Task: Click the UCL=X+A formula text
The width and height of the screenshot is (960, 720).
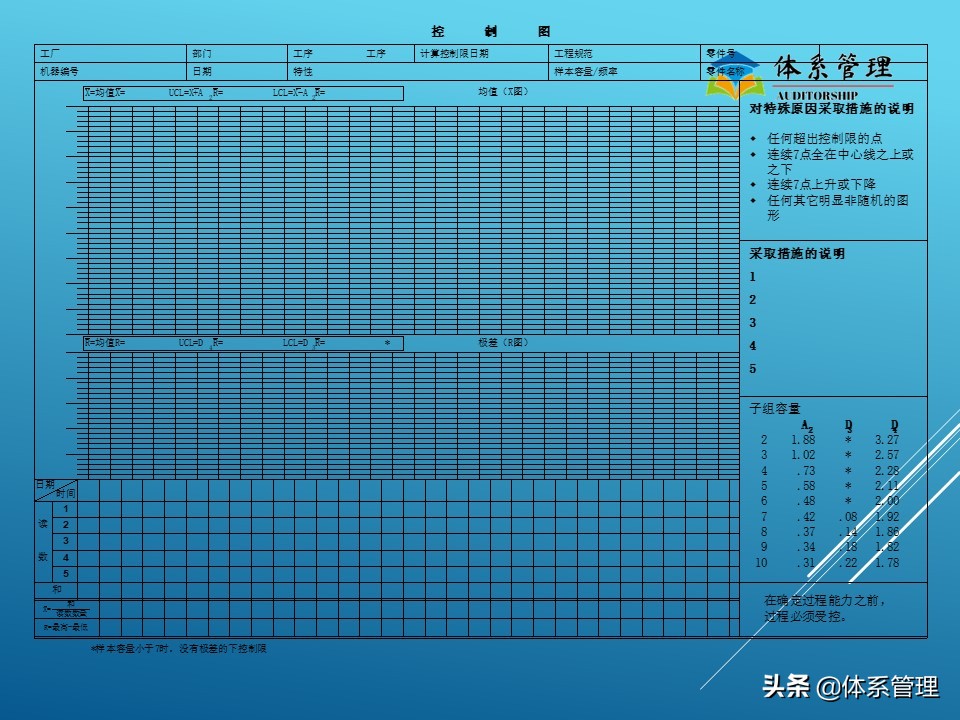Action: pyautogui.click(x=196, y=93)
